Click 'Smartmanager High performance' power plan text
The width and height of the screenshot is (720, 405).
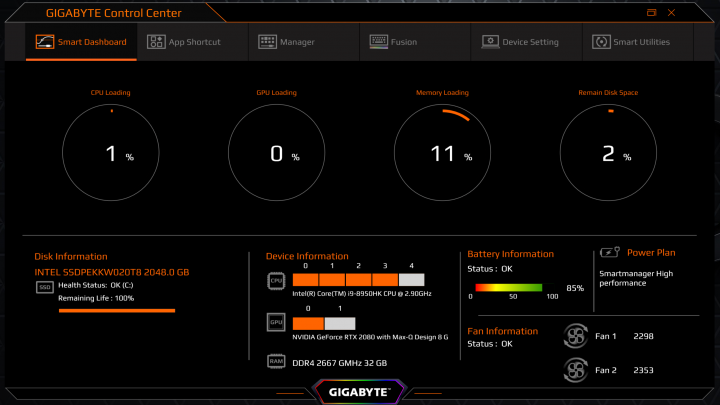point(636,278)
